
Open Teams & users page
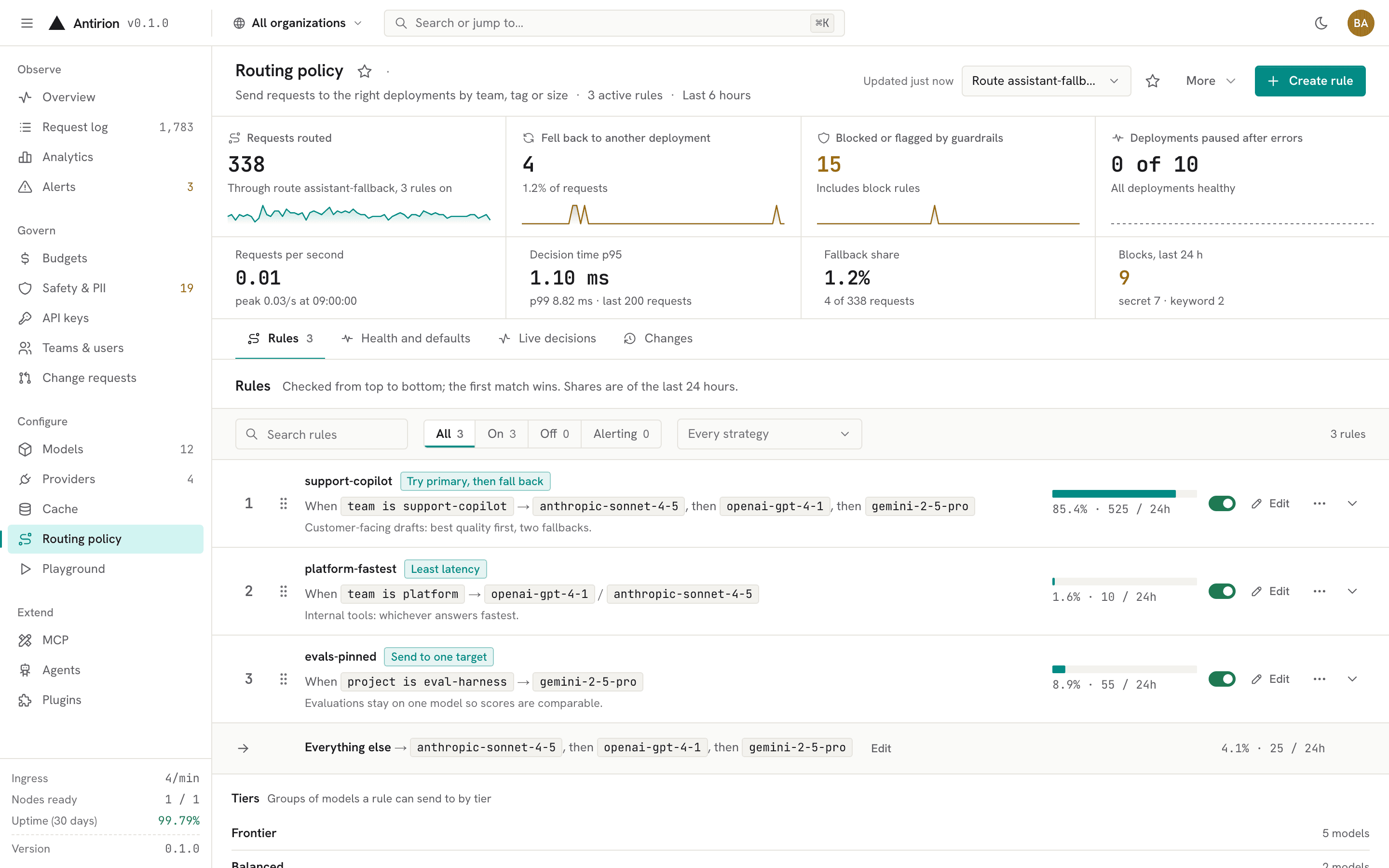coord(106,348)
